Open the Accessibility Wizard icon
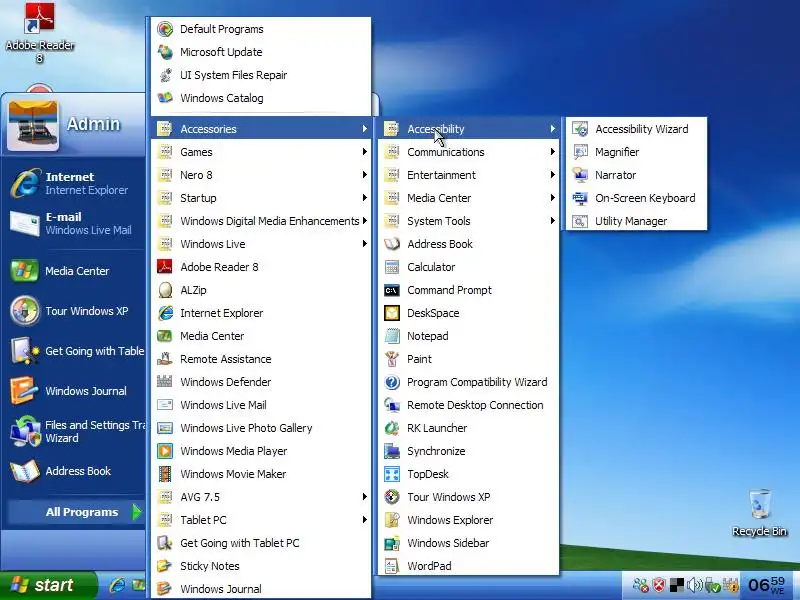This screenshot has height=600, width=800. [x=580, y=129]
